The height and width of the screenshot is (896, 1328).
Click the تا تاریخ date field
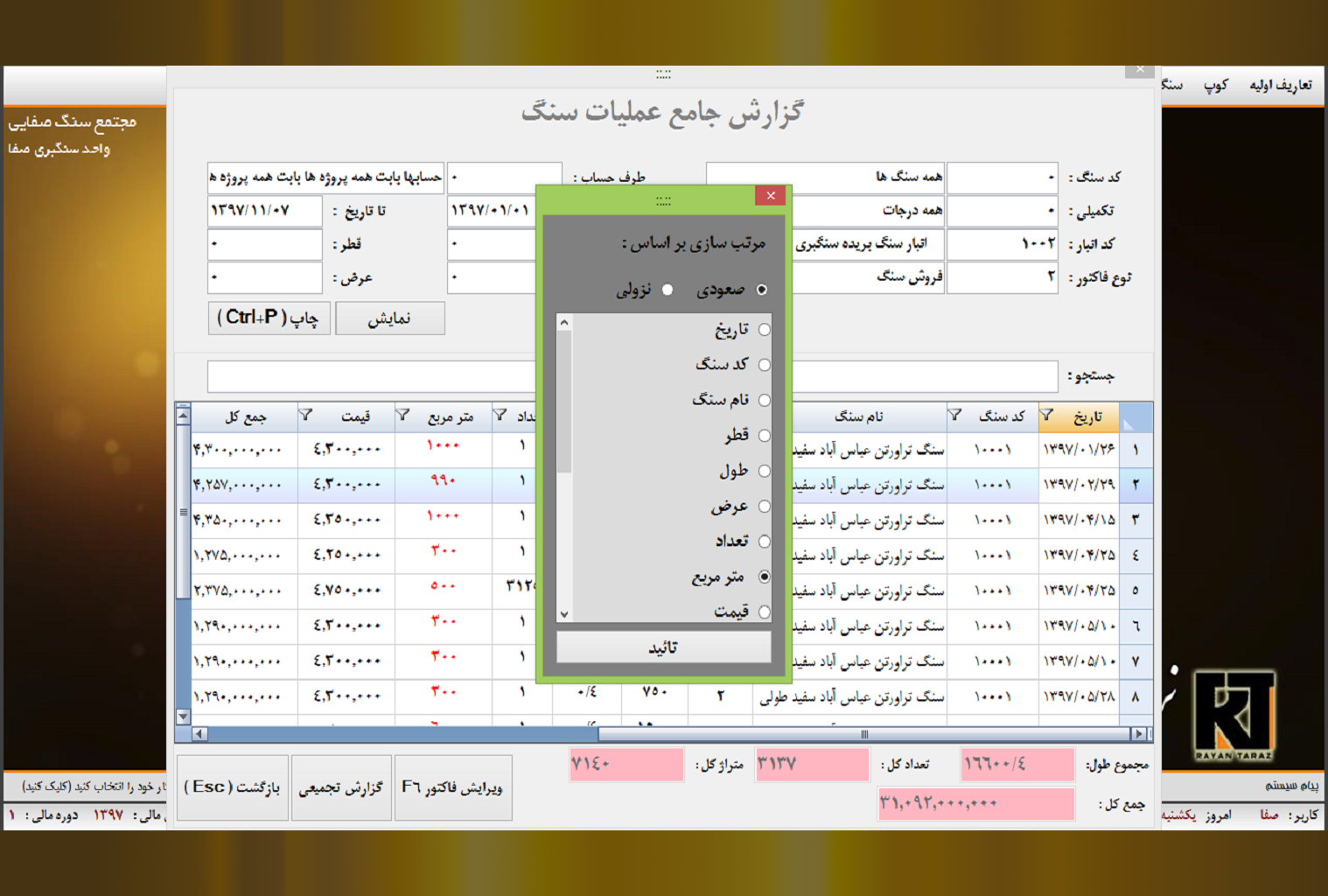[264, 211]
